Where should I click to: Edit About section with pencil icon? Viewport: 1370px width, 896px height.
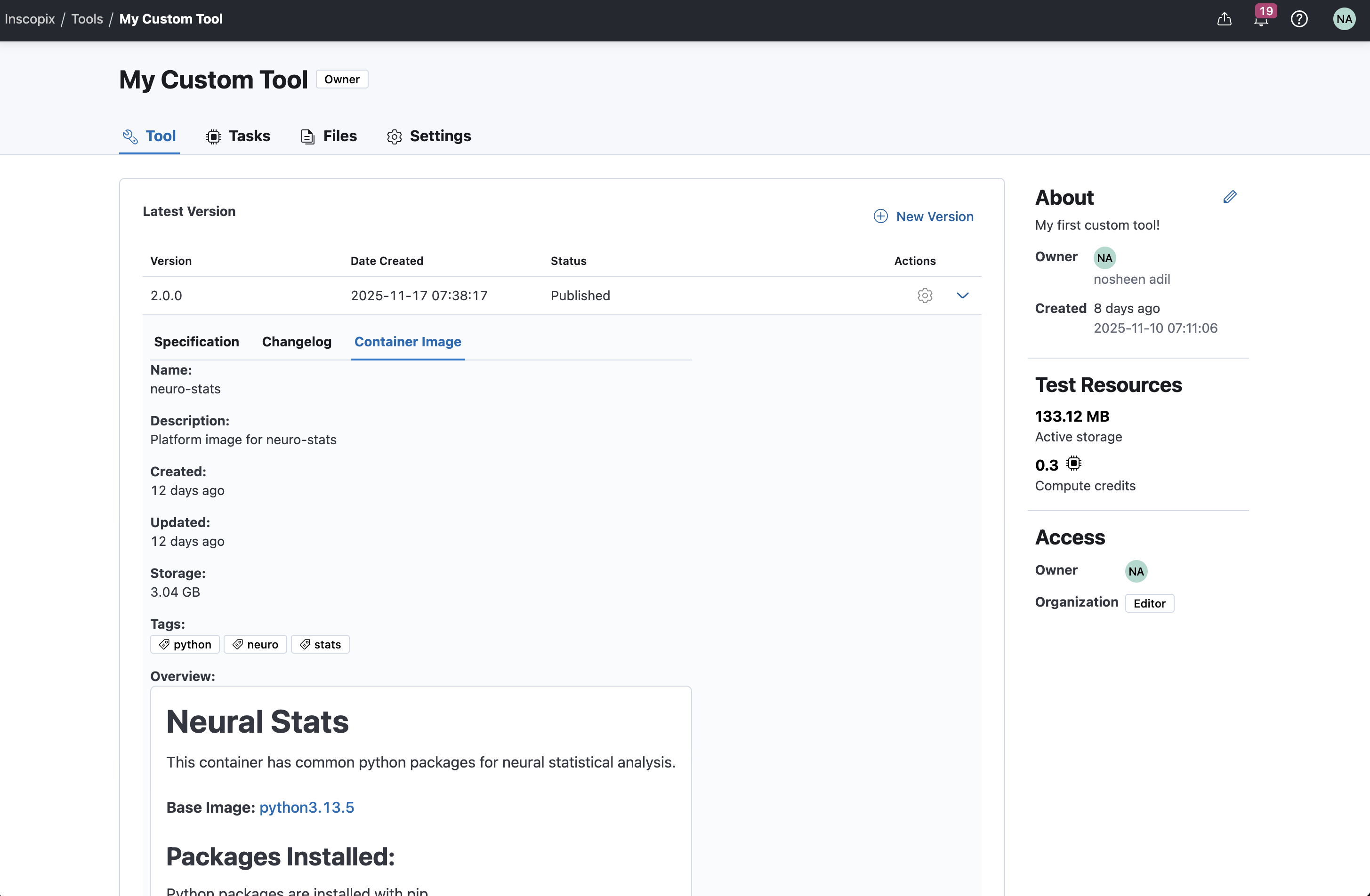(x=1230, y=197)
